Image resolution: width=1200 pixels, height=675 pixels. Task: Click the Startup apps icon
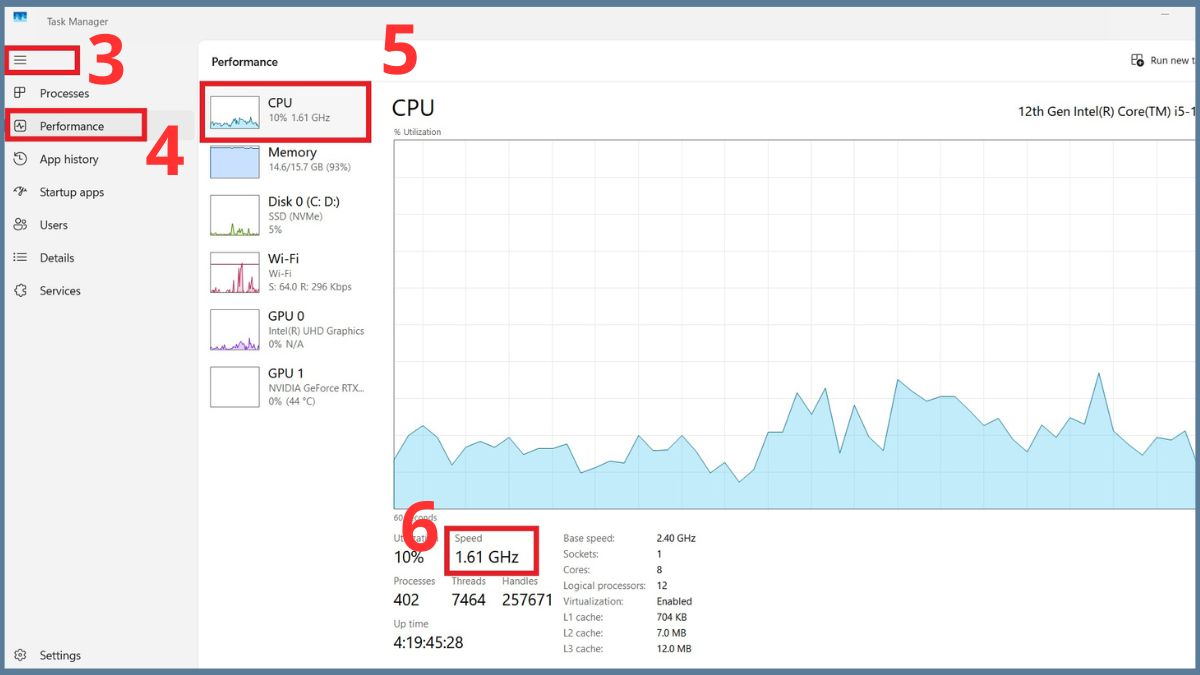point(20,192)
